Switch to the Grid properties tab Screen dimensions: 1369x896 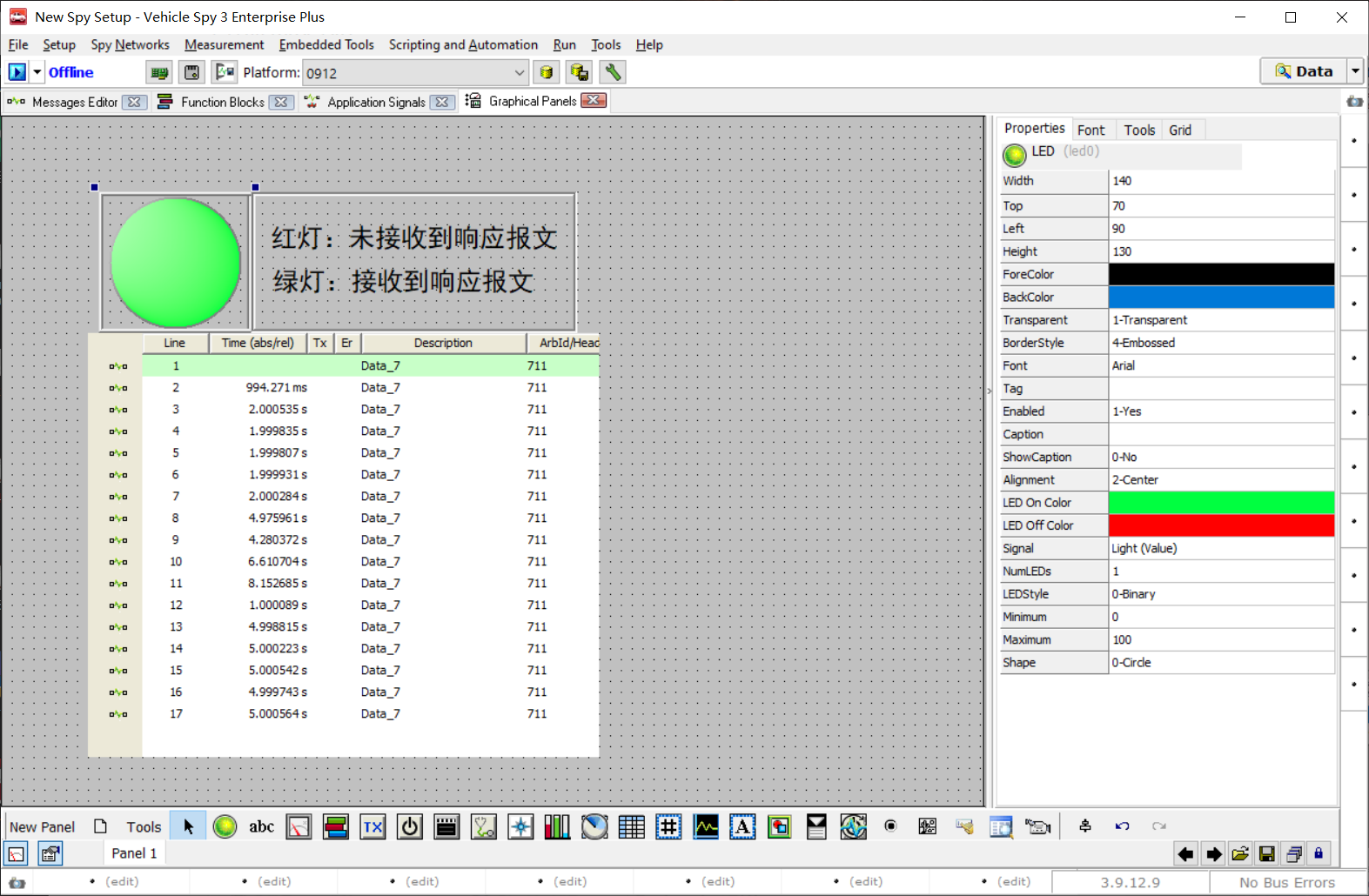click(1180, 130)
